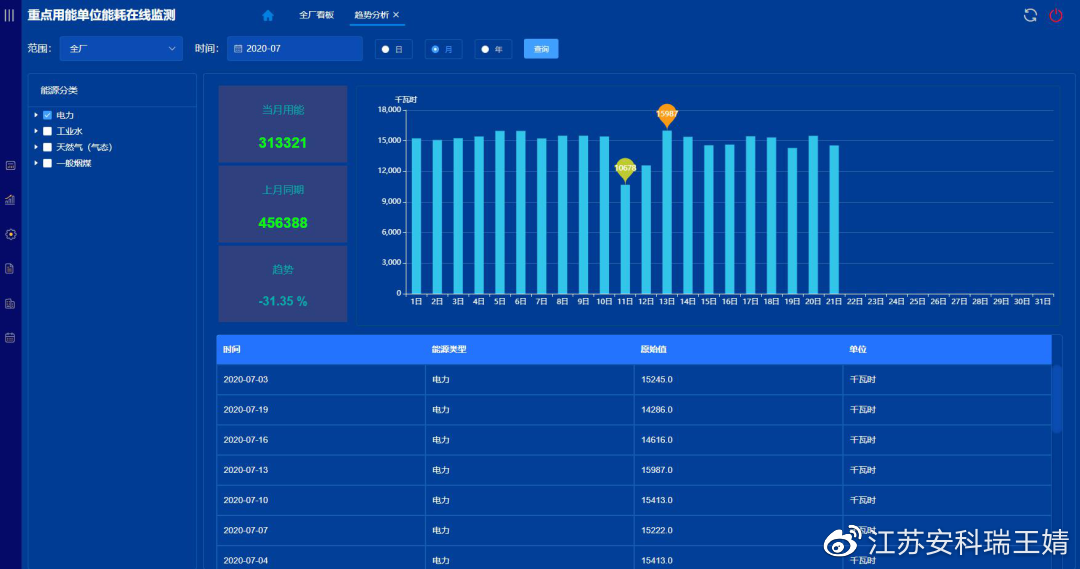
Task: Click the 10678 min value marker
Action: tap(625, 169)
